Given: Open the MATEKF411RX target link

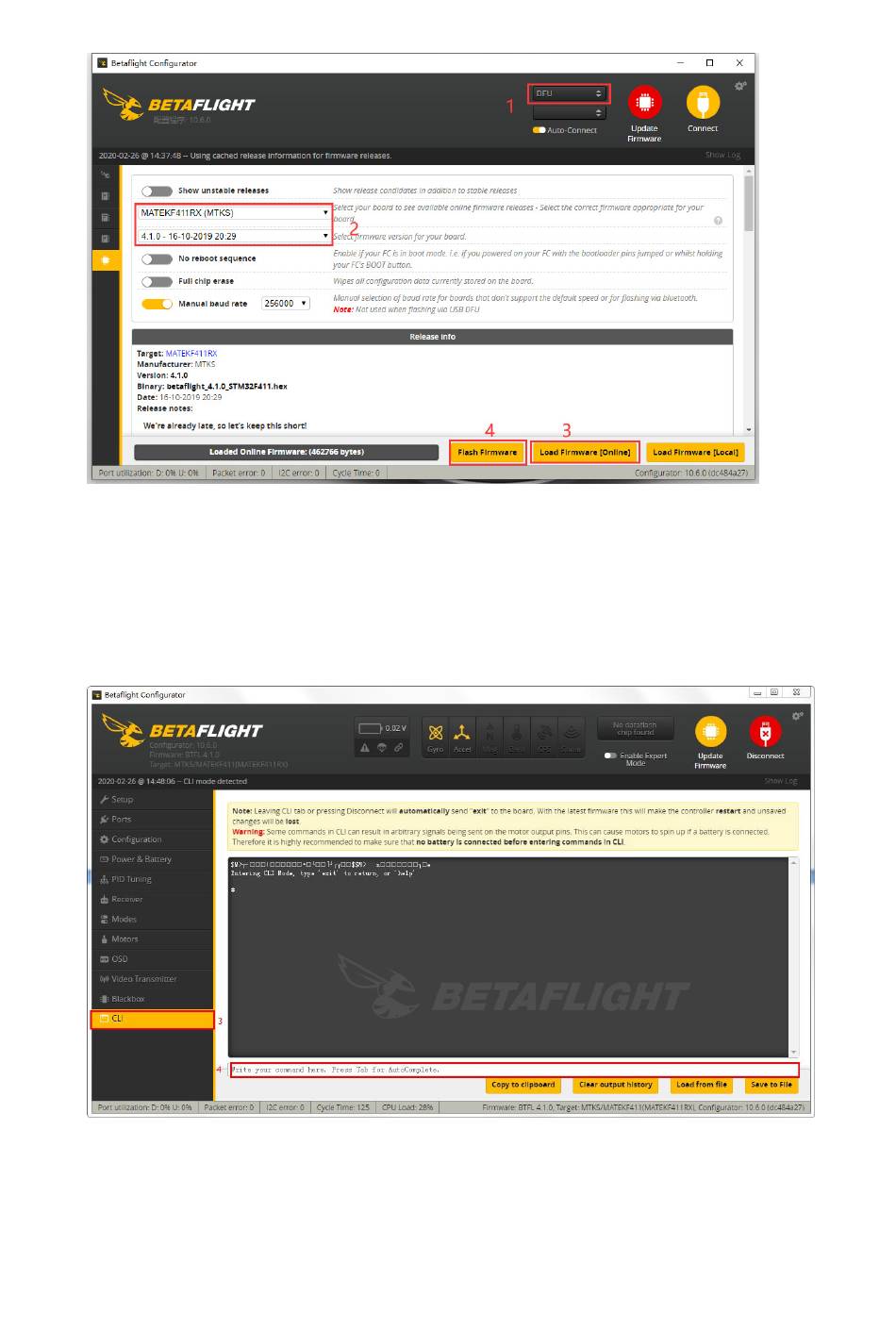Looking at the screenshot, I should pyautogui.click(x=191, y=354).
